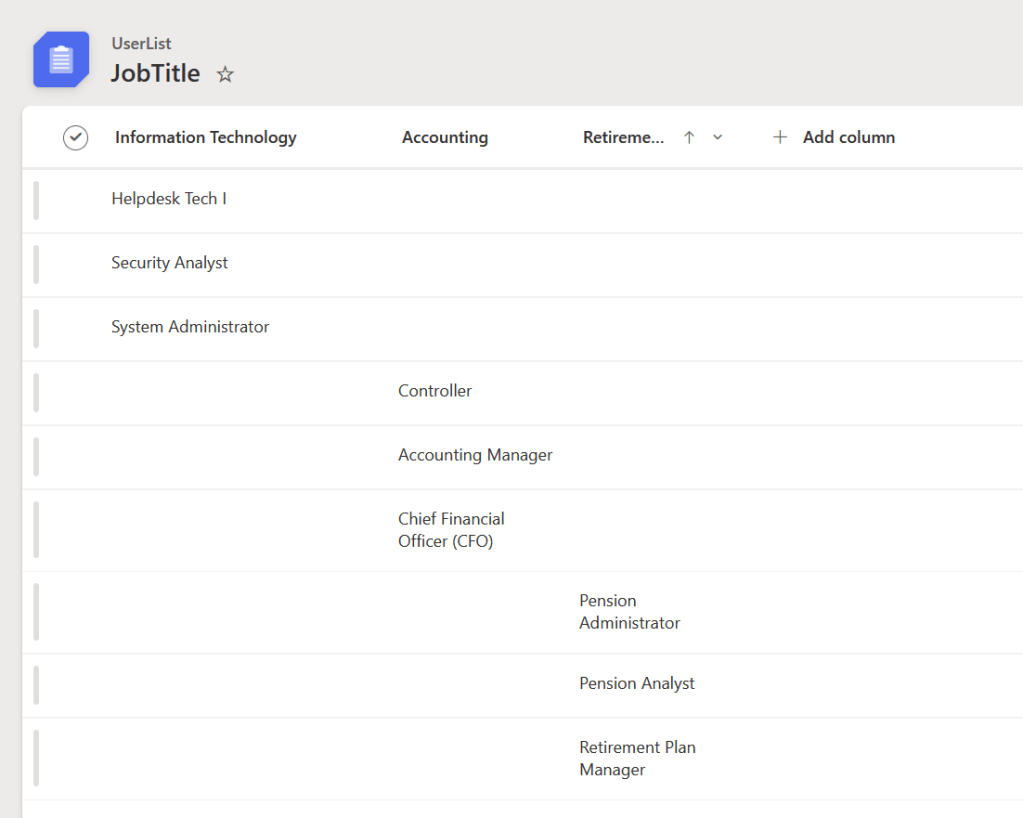Select the Helpdesk Tech I cell

[x=169, y=198]
